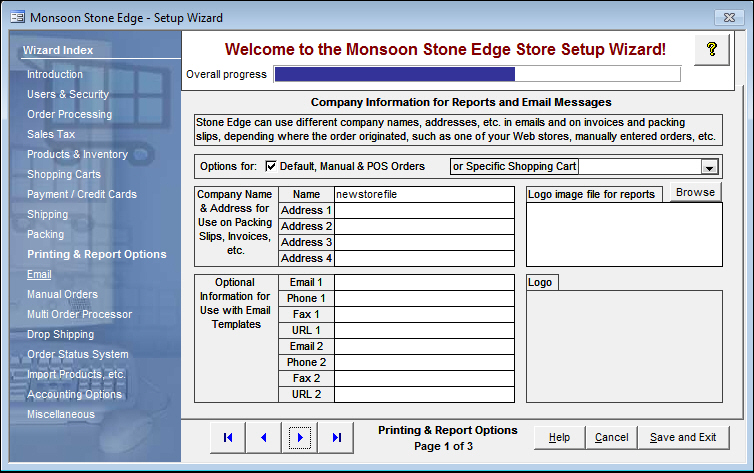Click the help question mark icon
This screenshot has height=473, width=754.
[711, 50]
